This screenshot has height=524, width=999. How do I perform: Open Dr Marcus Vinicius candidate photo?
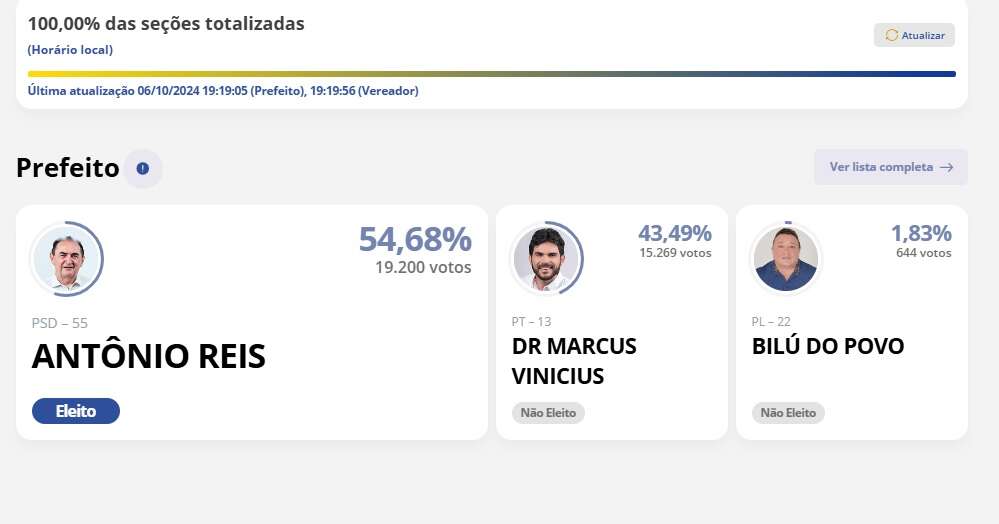[x=546, y=259]
